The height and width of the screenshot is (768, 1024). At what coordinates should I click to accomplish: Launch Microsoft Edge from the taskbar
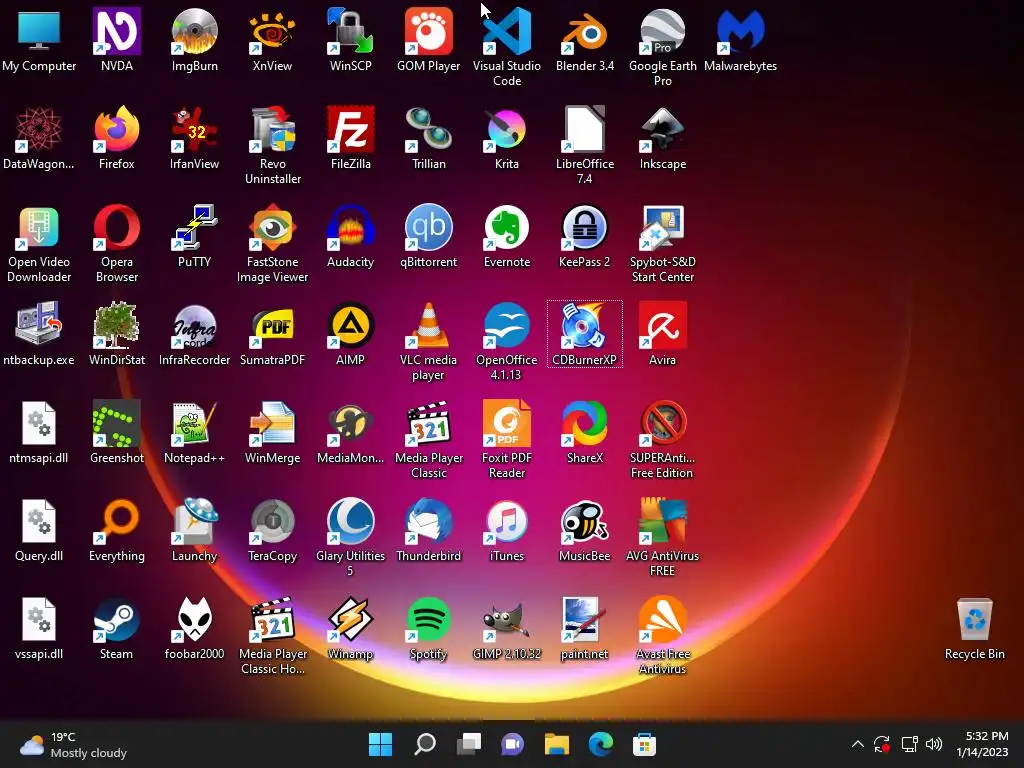coord(601,744)
